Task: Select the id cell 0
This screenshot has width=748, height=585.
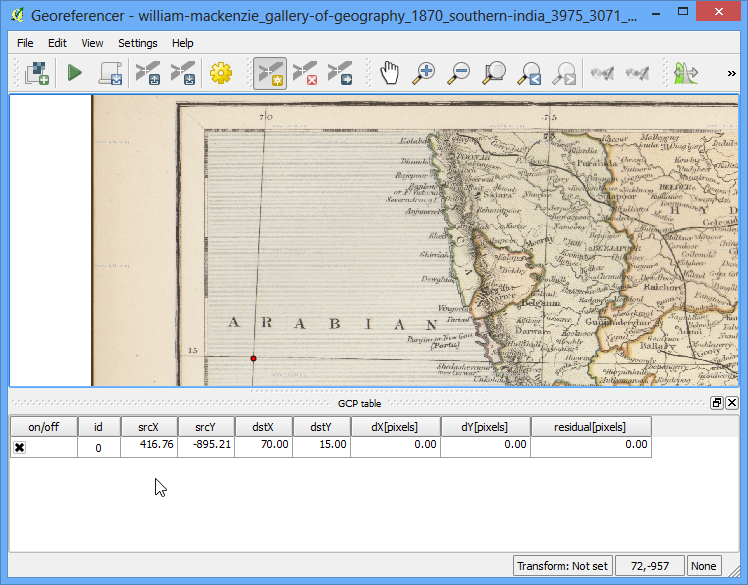Action: tap(99, 448)
